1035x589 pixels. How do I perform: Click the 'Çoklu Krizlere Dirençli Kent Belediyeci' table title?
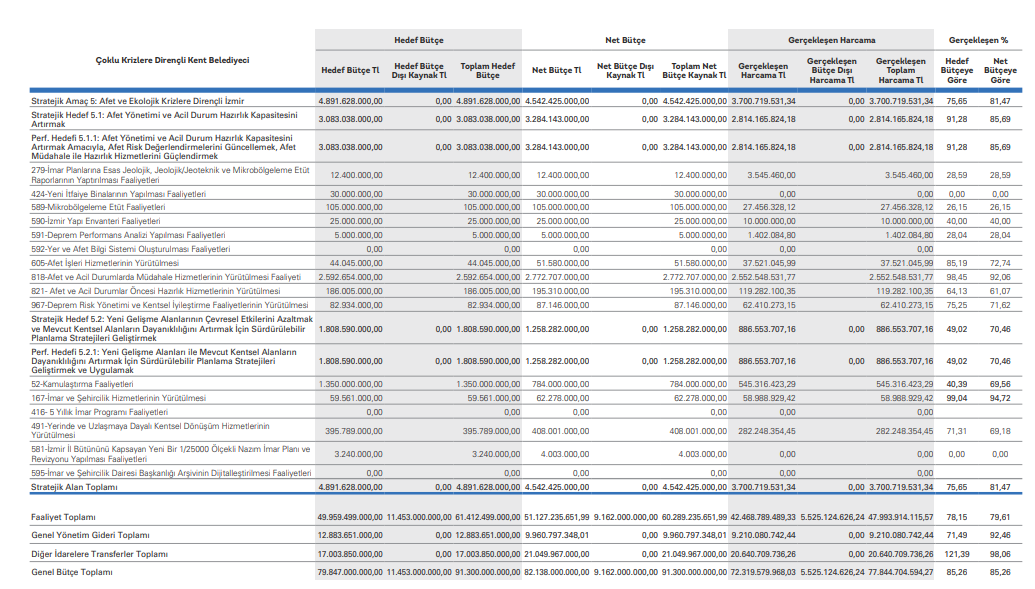[172, 60]
